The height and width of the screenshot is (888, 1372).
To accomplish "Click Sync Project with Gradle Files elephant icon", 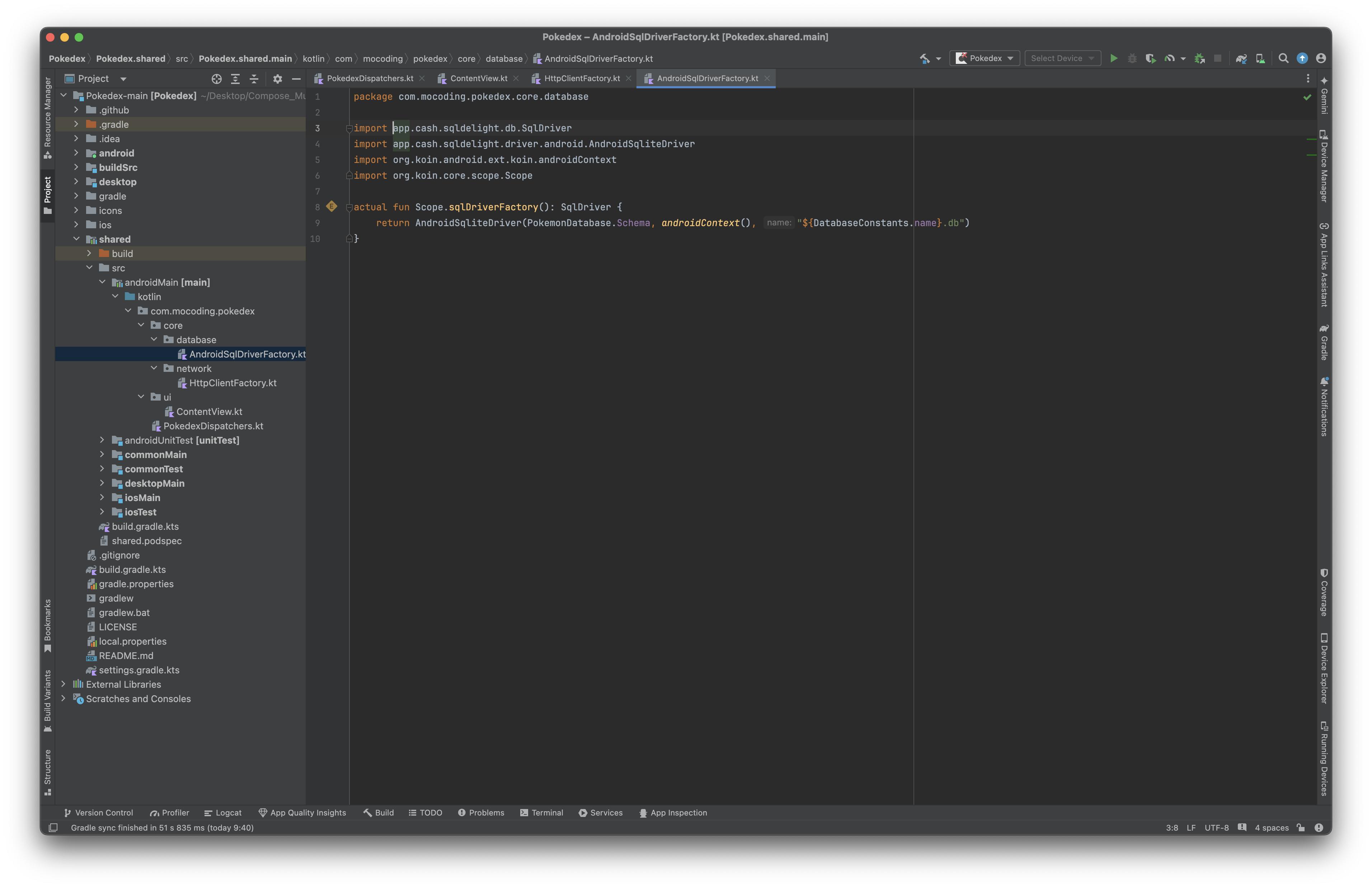I will 1241,58.
